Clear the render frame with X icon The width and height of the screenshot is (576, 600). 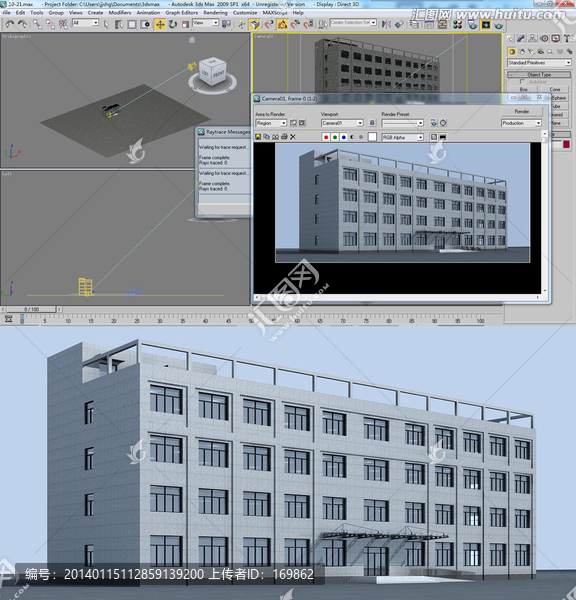click(293, 137)
